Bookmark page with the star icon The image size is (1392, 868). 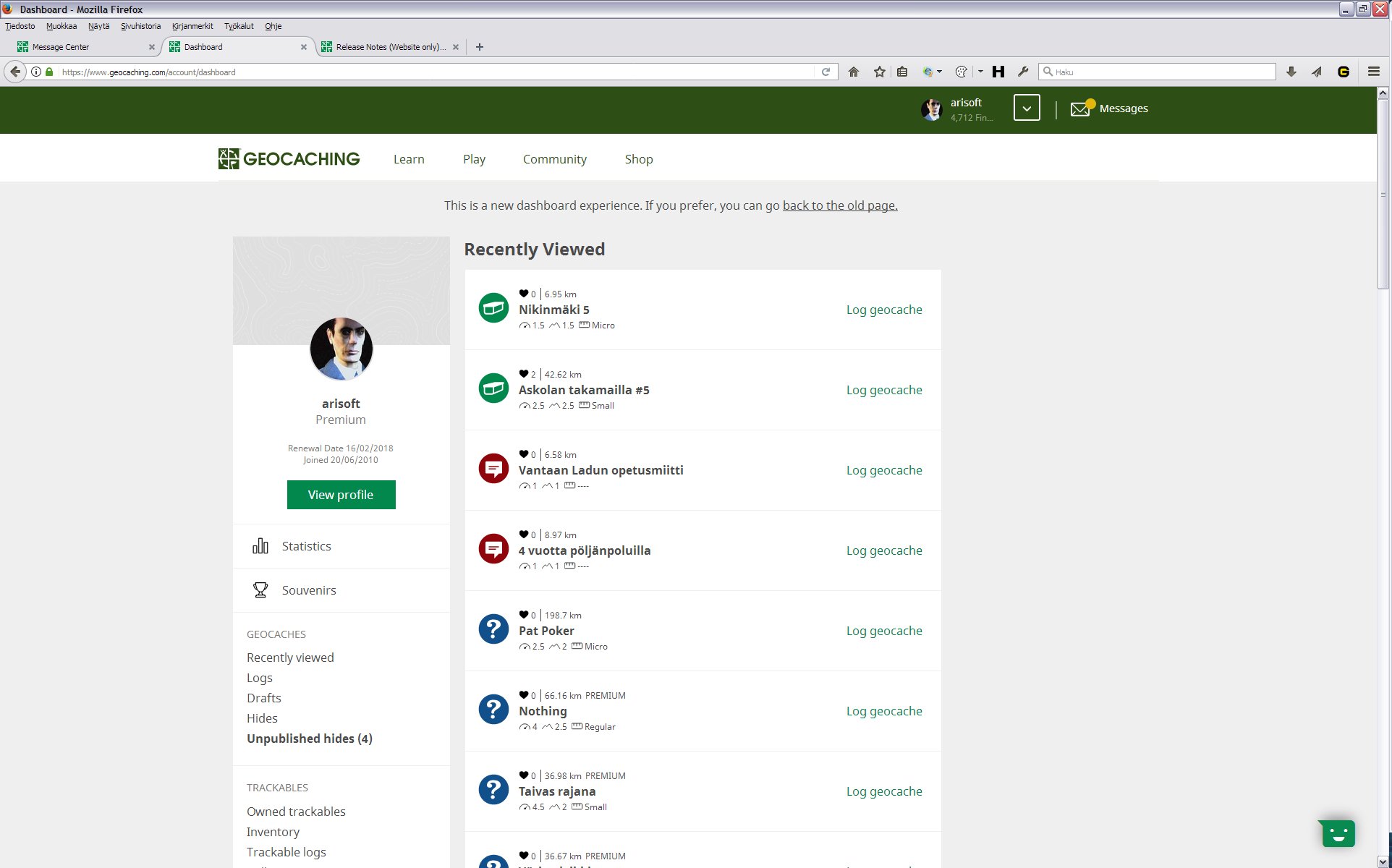(879, 72)
